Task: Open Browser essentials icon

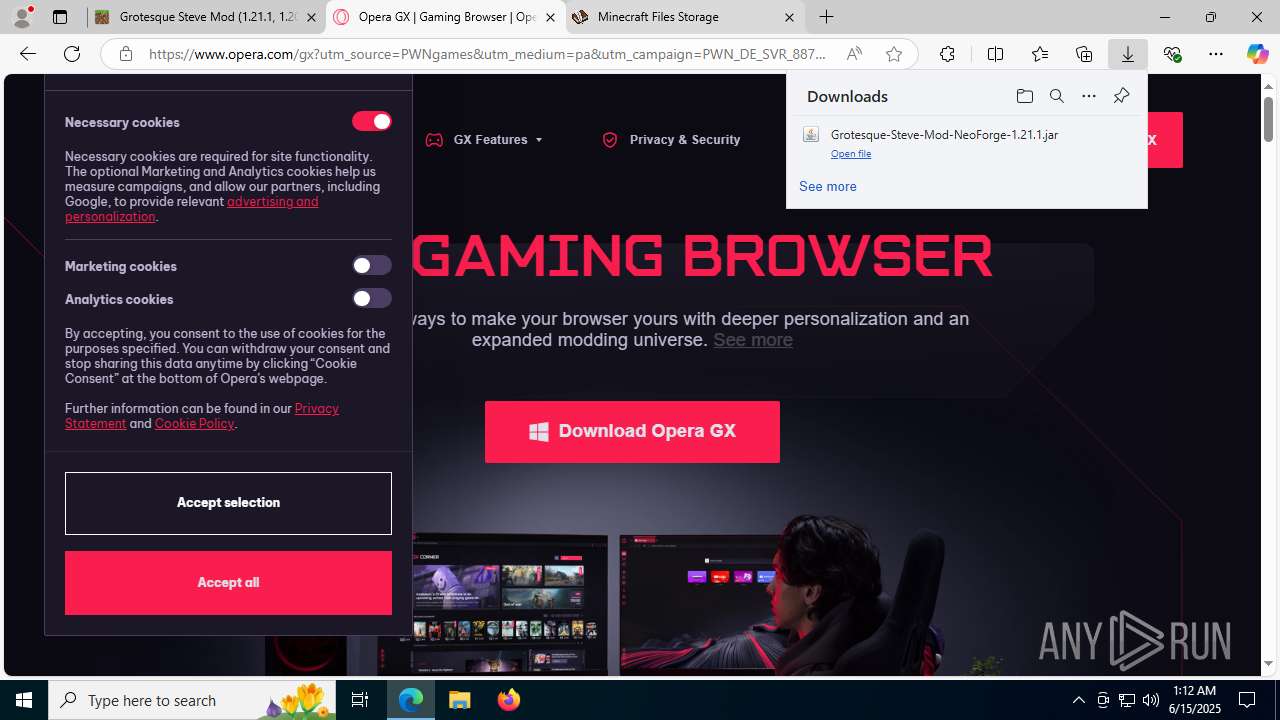Action: pos(1172,54)
